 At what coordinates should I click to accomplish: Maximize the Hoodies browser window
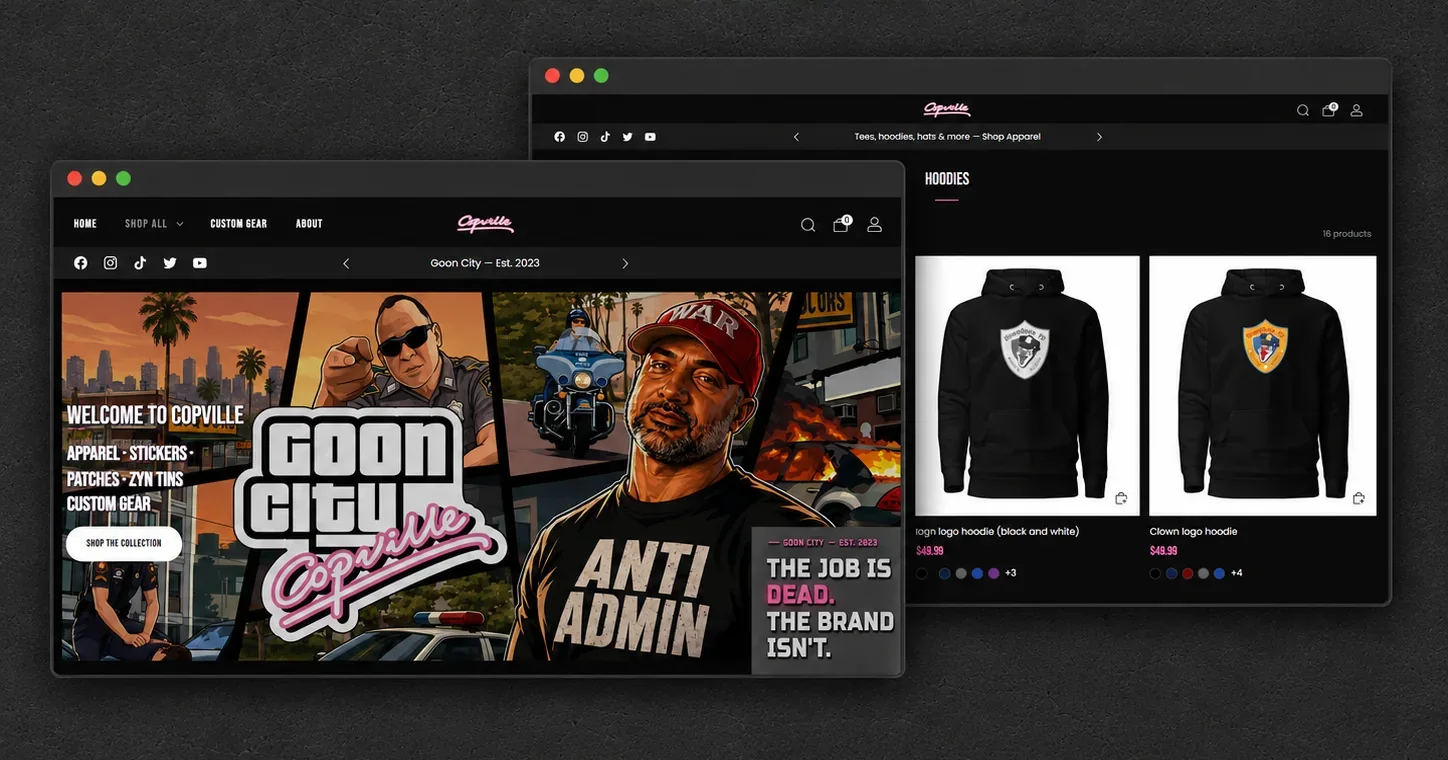[601, 76]
